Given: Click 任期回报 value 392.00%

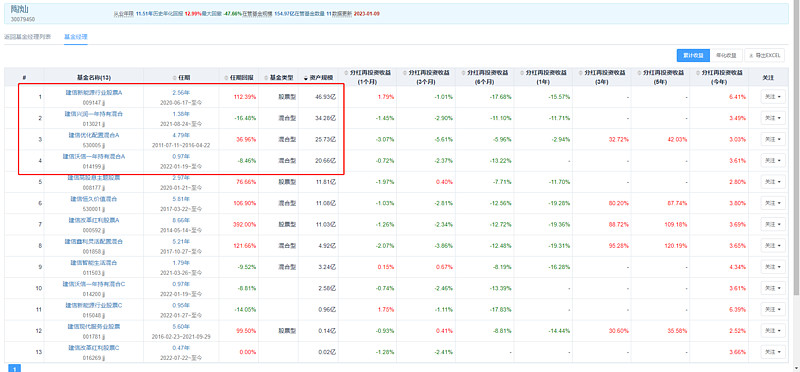Looking at the screenshot, I should 245,225.
